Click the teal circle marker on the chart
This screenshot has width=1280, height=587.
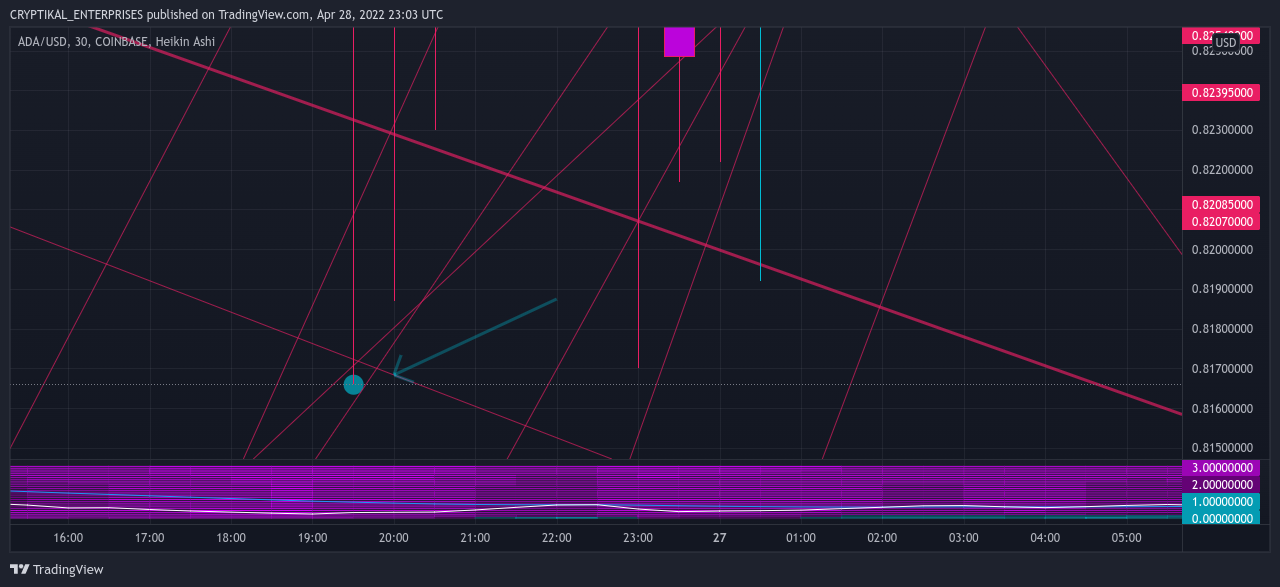click(x=353, y=384)
